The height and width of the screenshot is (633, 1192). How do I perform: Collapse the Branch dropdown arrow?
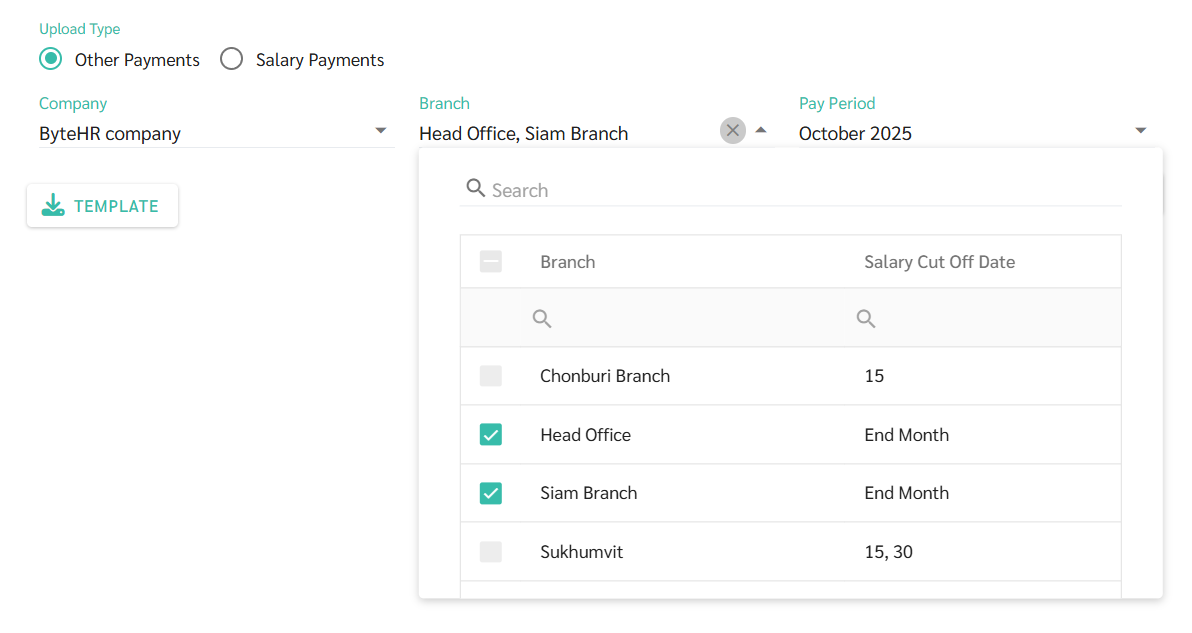click(761, 130)
